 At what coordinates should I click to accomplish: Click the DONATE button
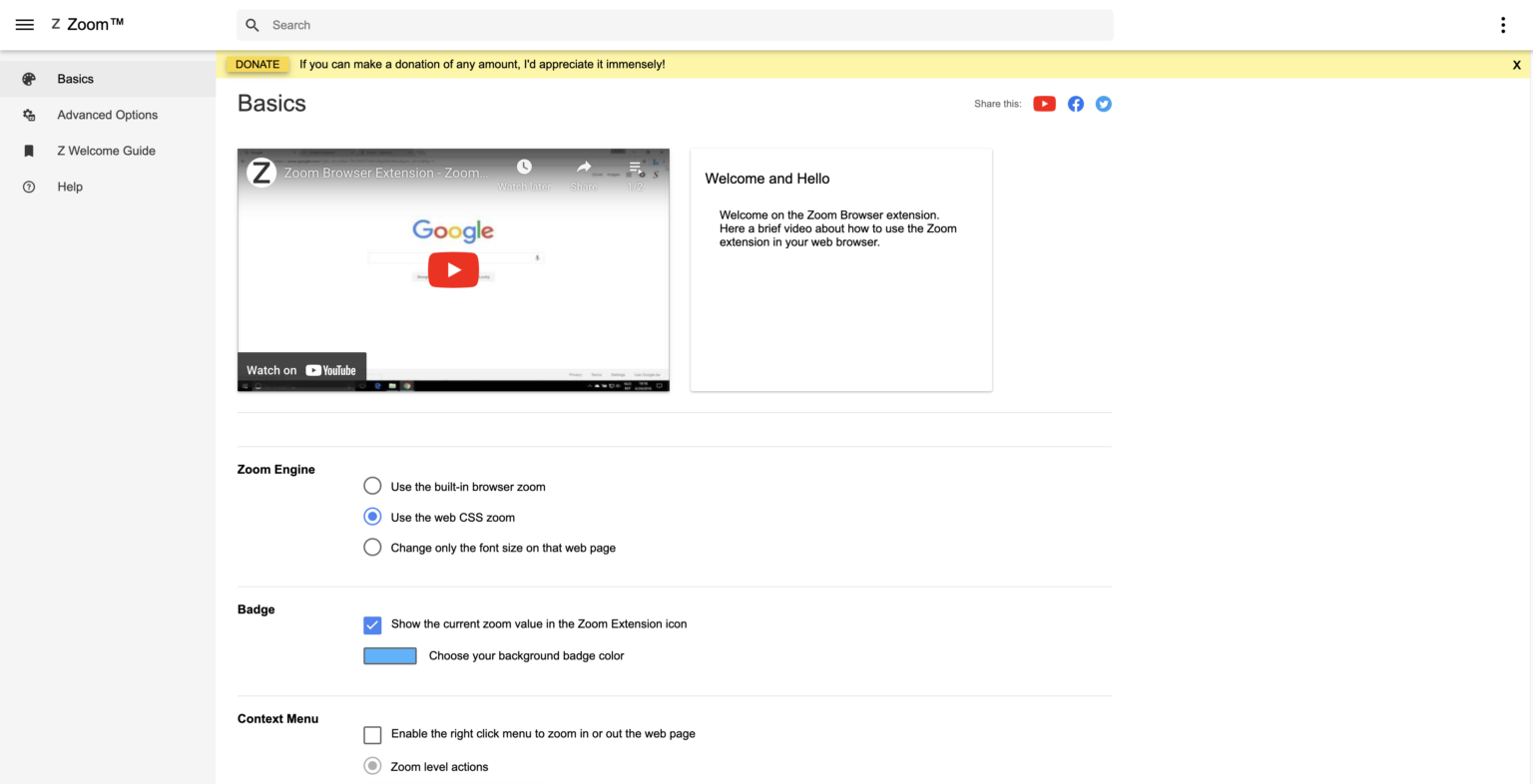click(257, 65)
